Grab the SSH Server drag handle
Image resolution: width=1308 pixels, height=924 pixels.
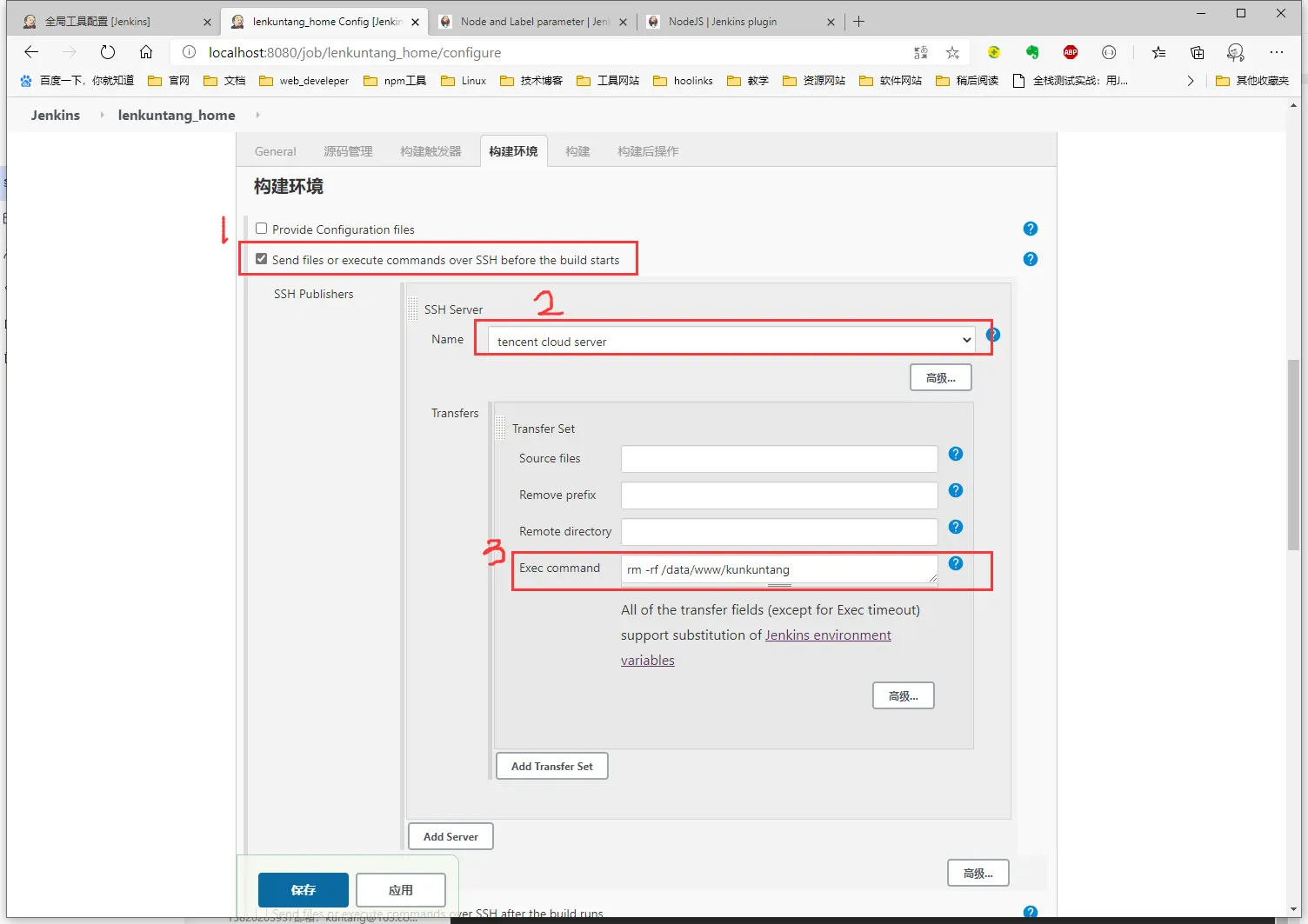tap(413, 309)
